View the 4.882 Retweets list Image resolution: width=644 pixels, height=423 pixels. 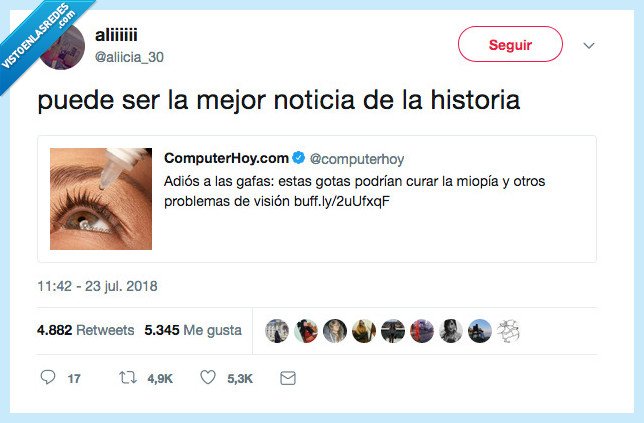tap(85, 330)
